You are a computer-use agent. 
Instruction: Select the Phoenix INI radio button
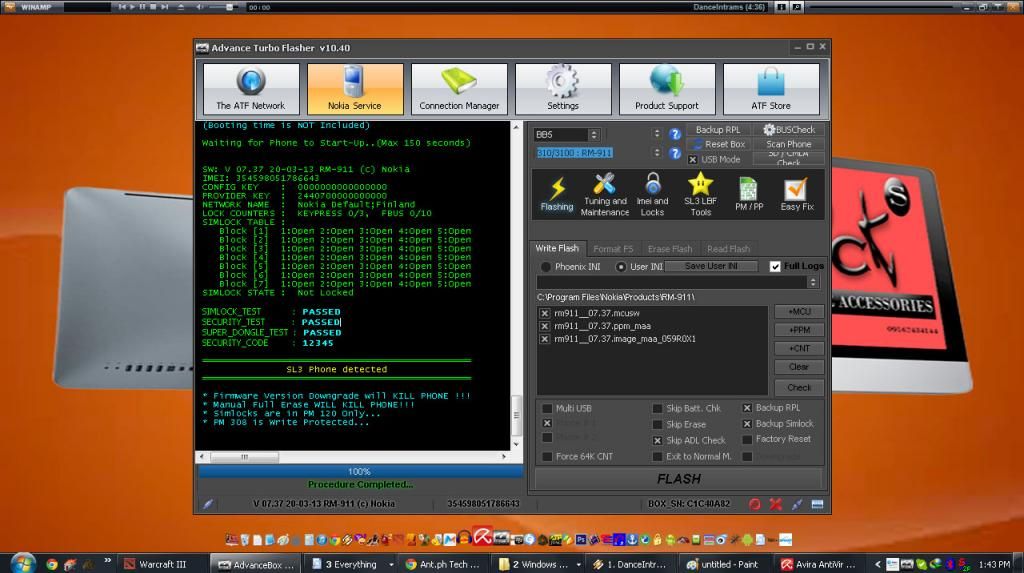click(x=545, y=267)
